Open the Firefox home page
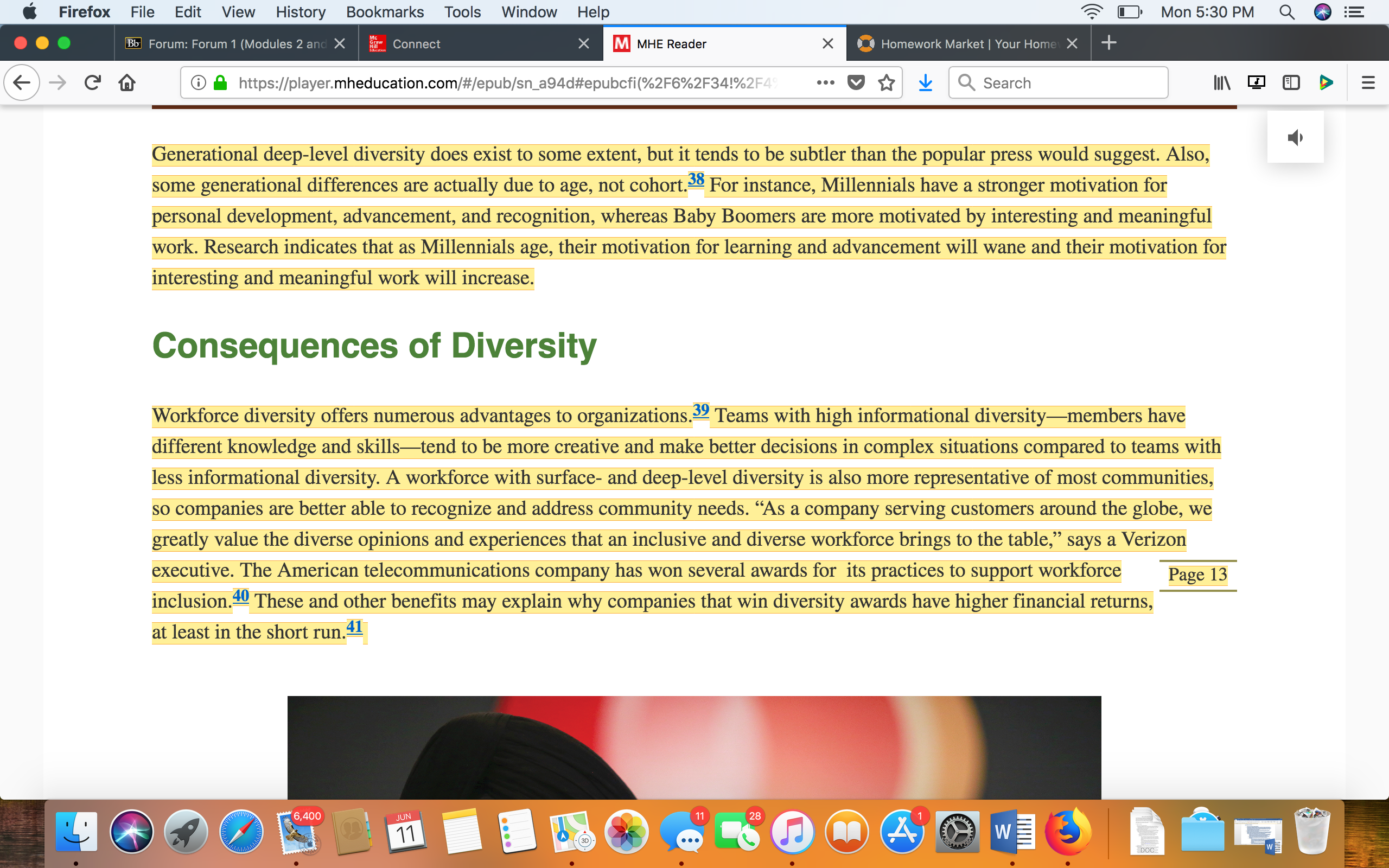 click(x=127, y=82)
